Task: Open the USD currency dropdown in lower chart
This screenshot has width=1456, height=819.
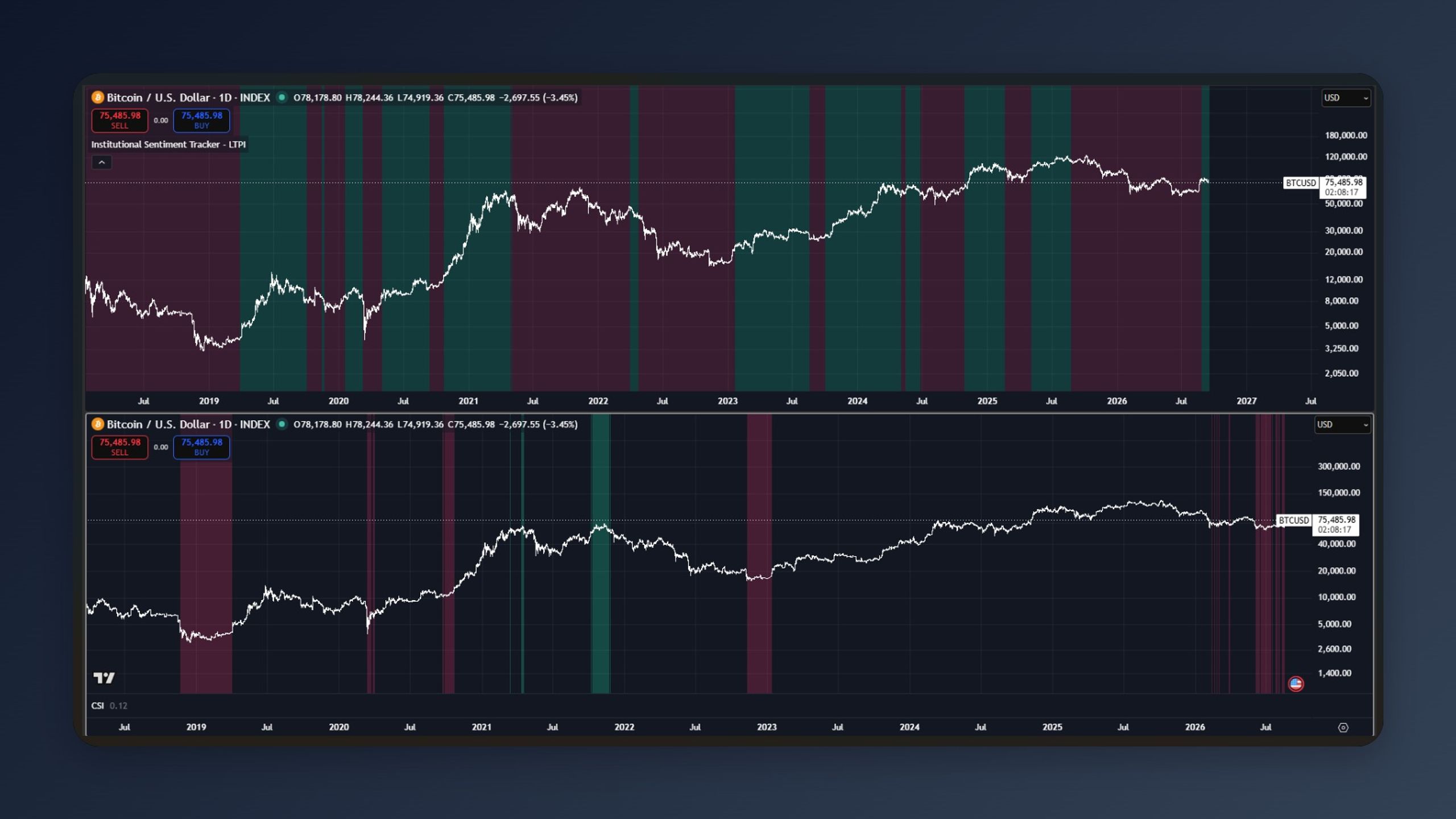Action: coord(1342,425)
